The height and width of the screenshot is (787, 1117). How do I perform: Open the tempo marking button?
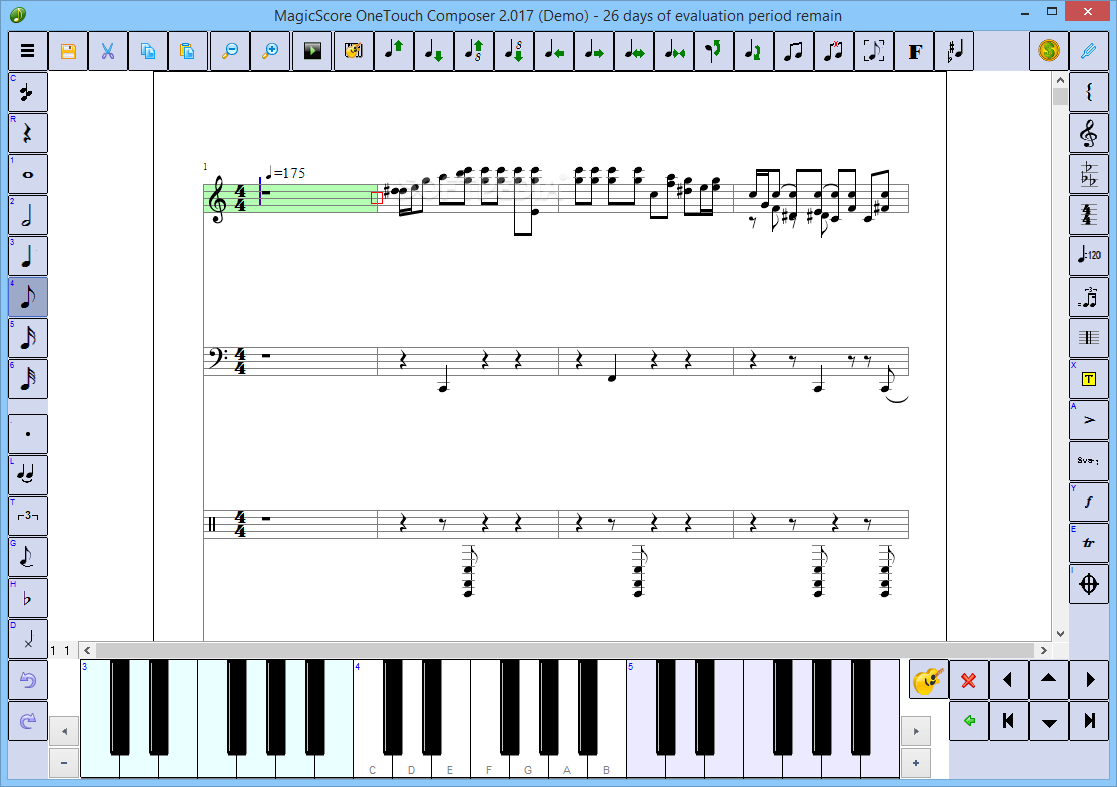(x=1089, y=256)
